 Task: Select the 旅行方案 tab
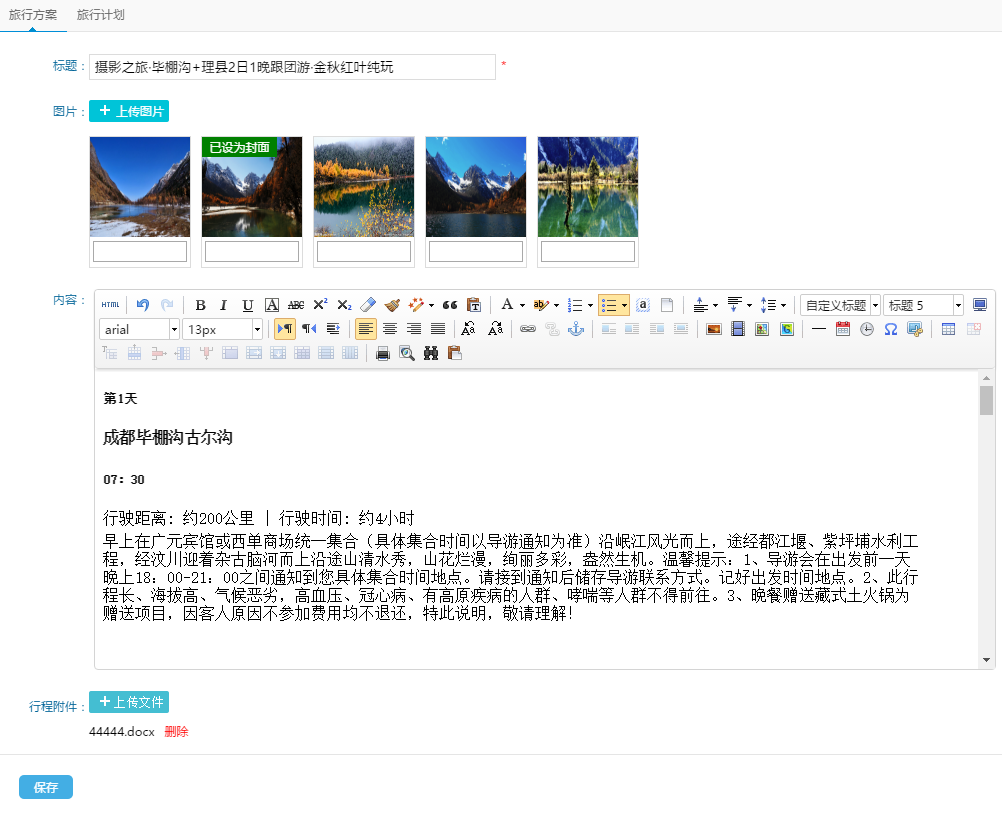(33, 15)
